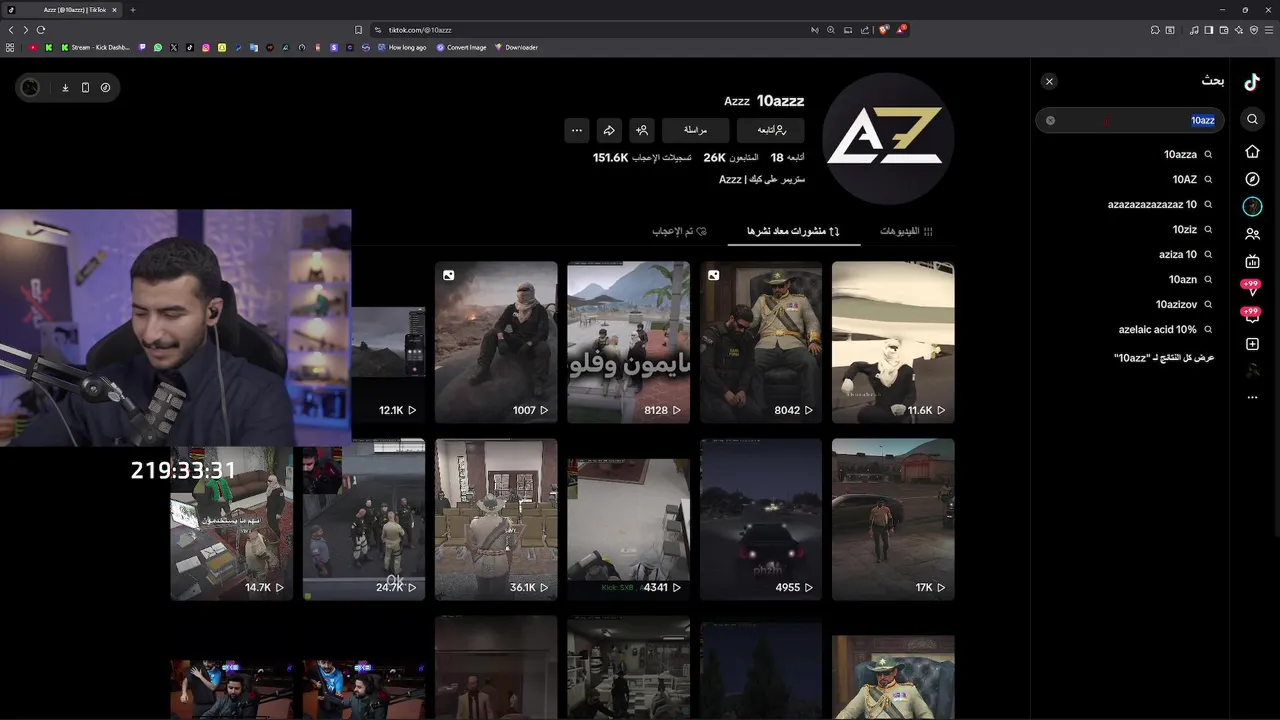Click the Follow button on the profile
Screen dimensions: 1280x720
tap(770, 130)
